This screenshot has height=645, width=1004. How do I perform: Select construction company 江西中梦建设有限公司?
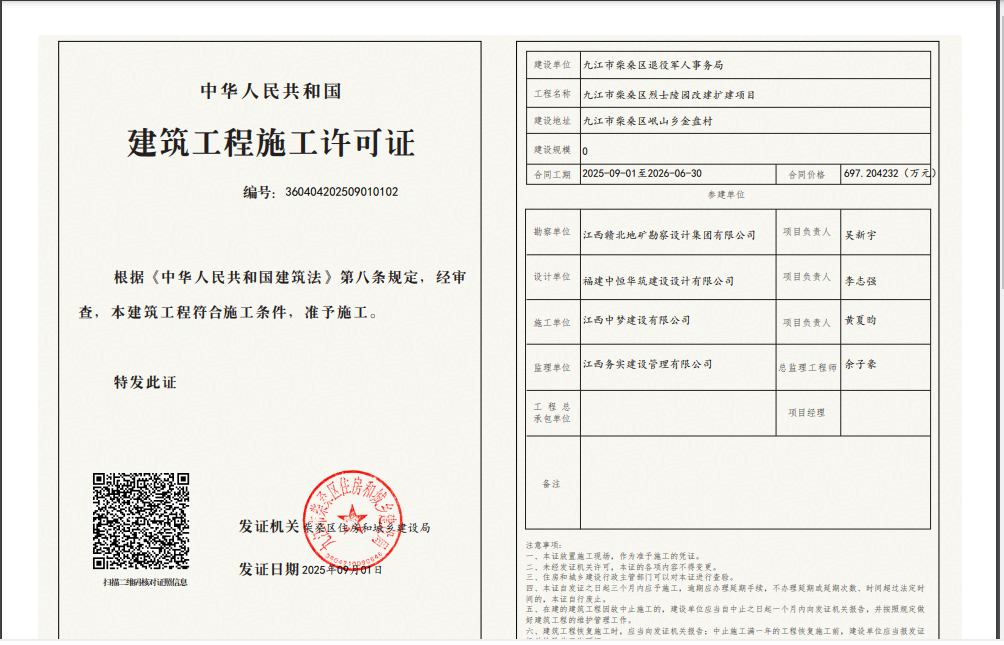point(636,321)
